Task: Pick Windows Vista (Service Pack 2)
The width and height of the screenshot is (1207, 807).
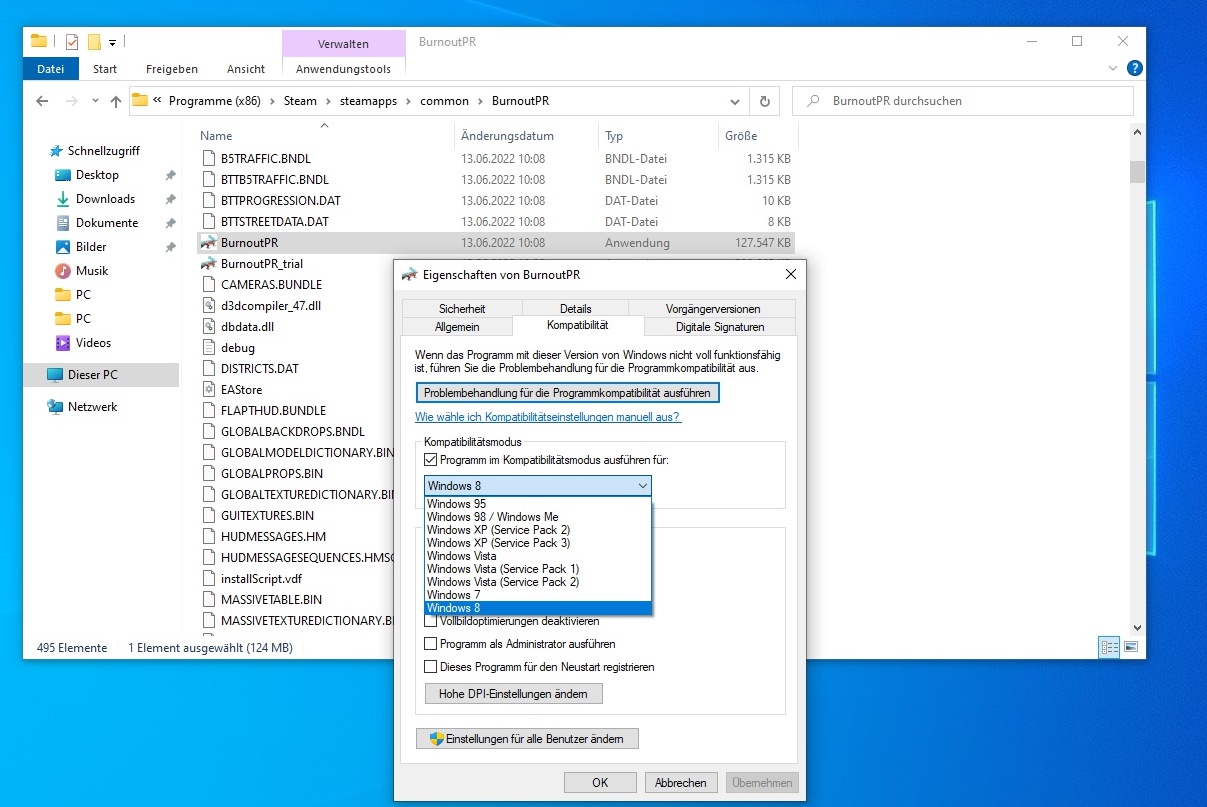Action: 538,582
